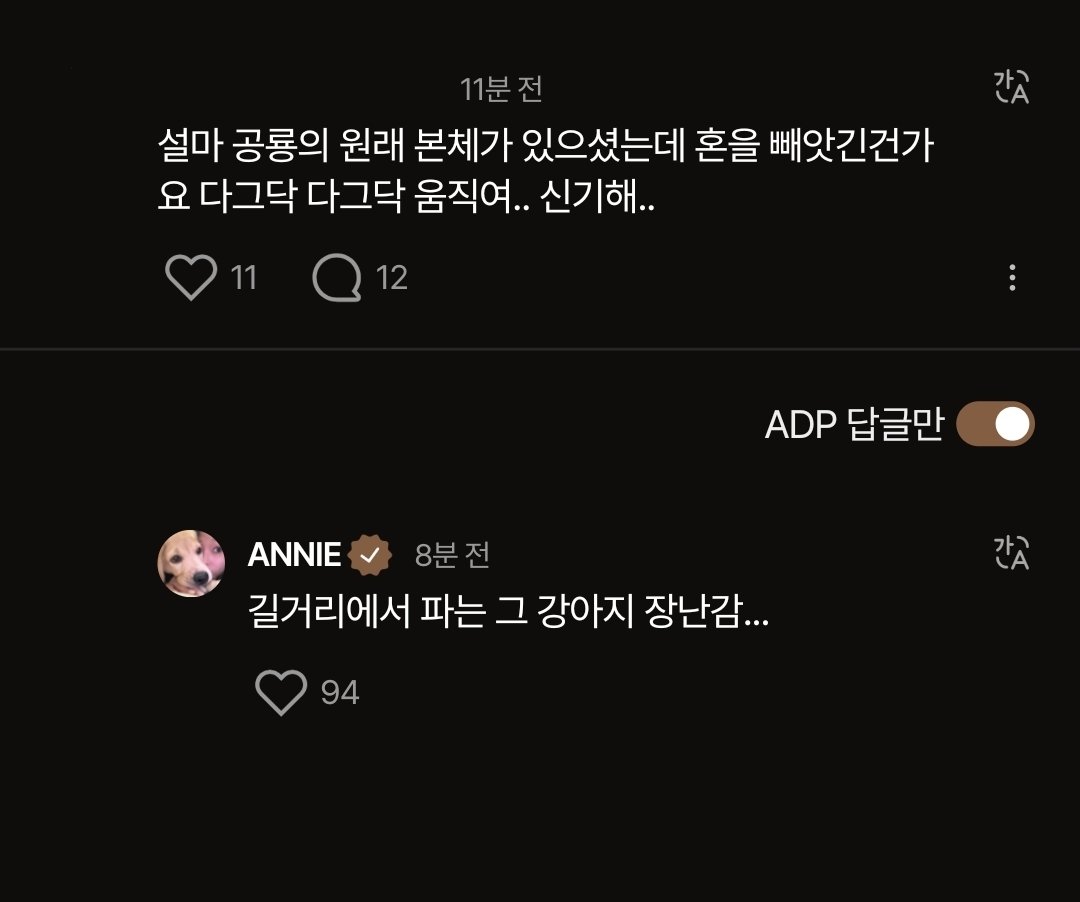The height and width of the screenshot is (902, 1080).
Task: Tap ANNIE's verified badge icon
Action: (370, 555)
